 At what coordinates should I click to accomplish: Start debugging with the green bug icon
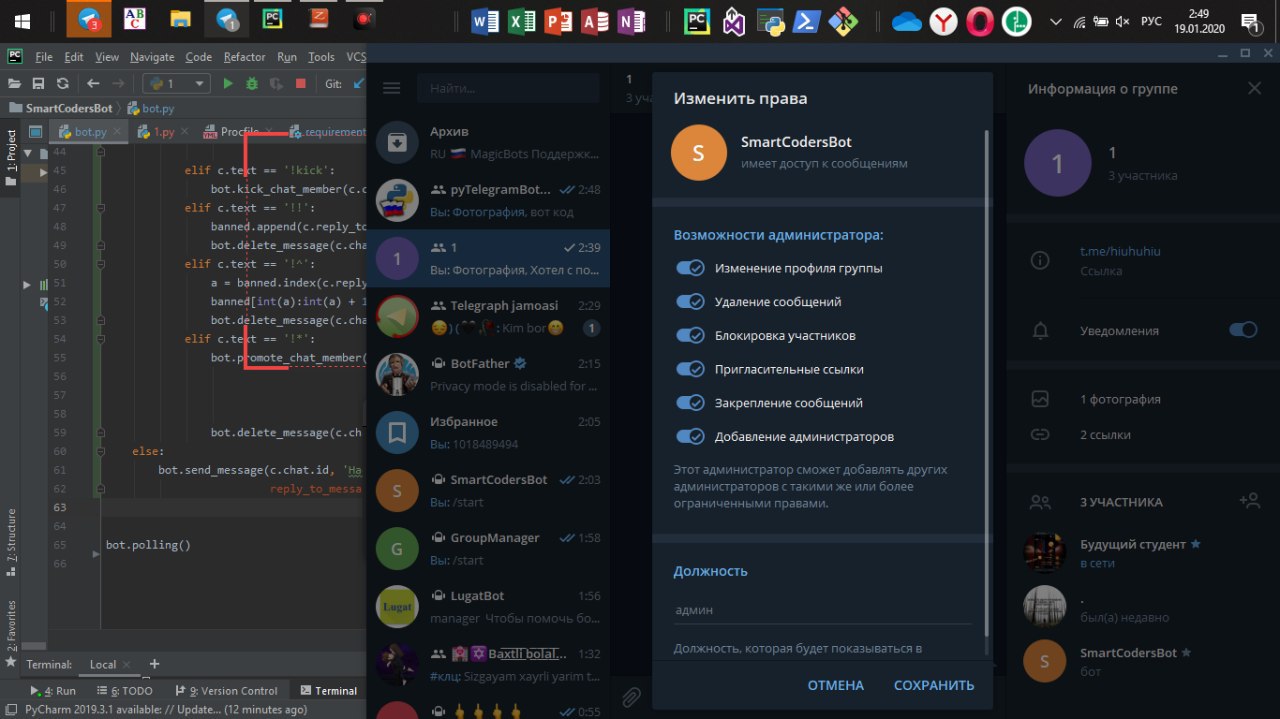252,84
